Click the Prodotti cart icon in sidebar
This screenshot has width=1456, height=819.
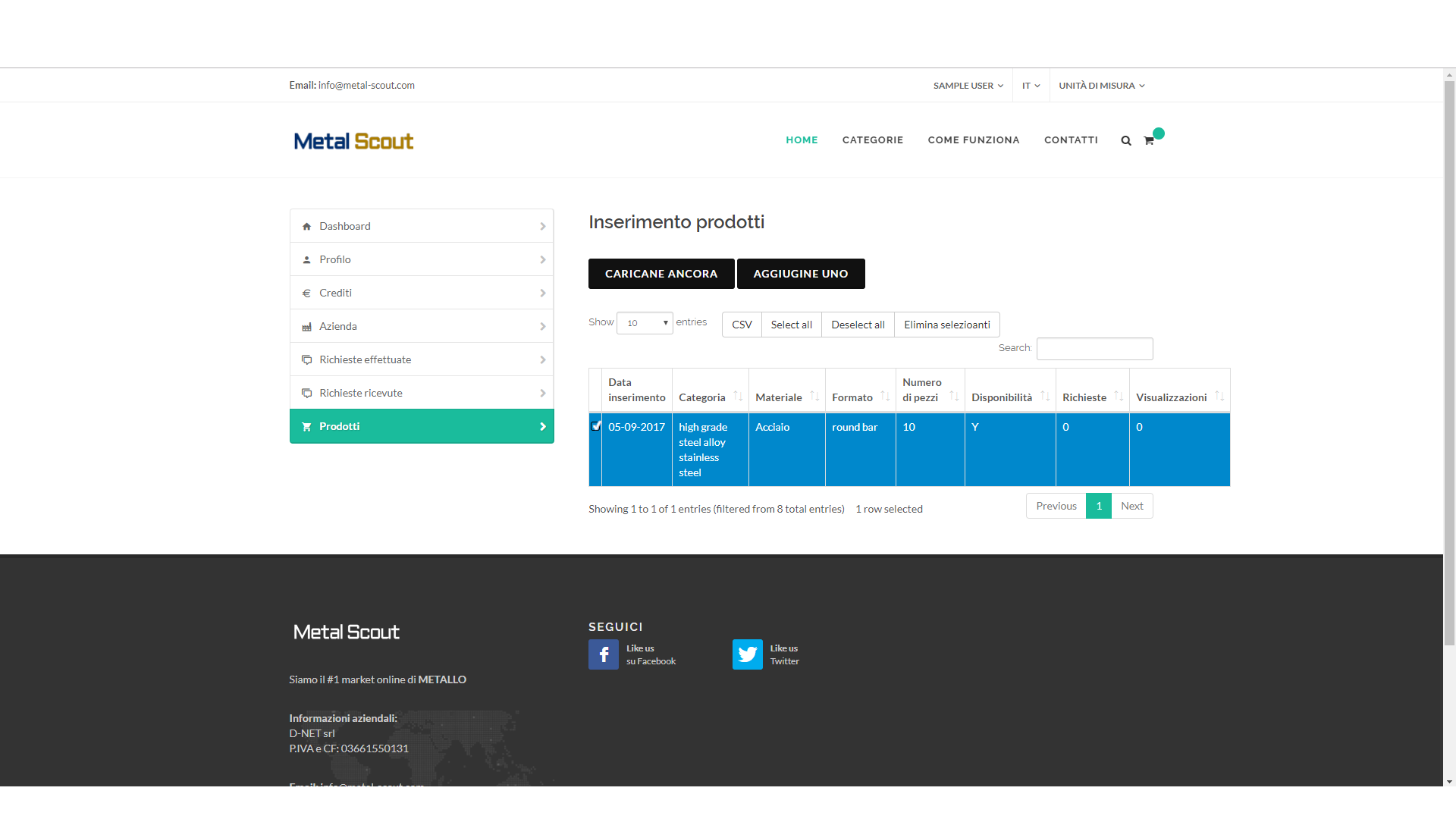click(306, 426)
